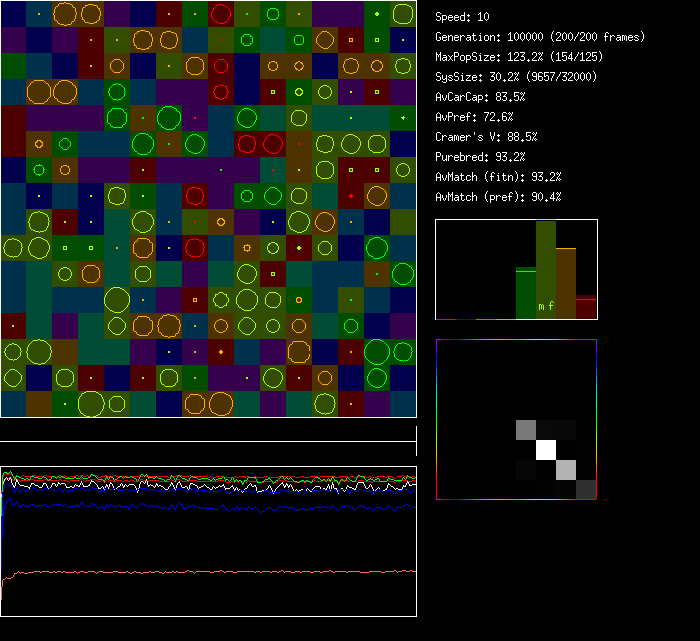The width and height of the screenshot is (700, 641).
Task: Click the AvCarCap percentage label
Action: (480, 97)
